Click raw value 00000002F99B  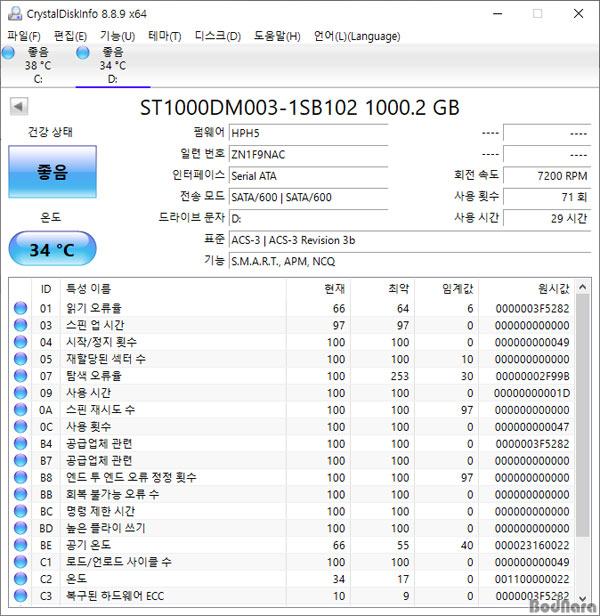pyautogui.click(x=532, y=376)
